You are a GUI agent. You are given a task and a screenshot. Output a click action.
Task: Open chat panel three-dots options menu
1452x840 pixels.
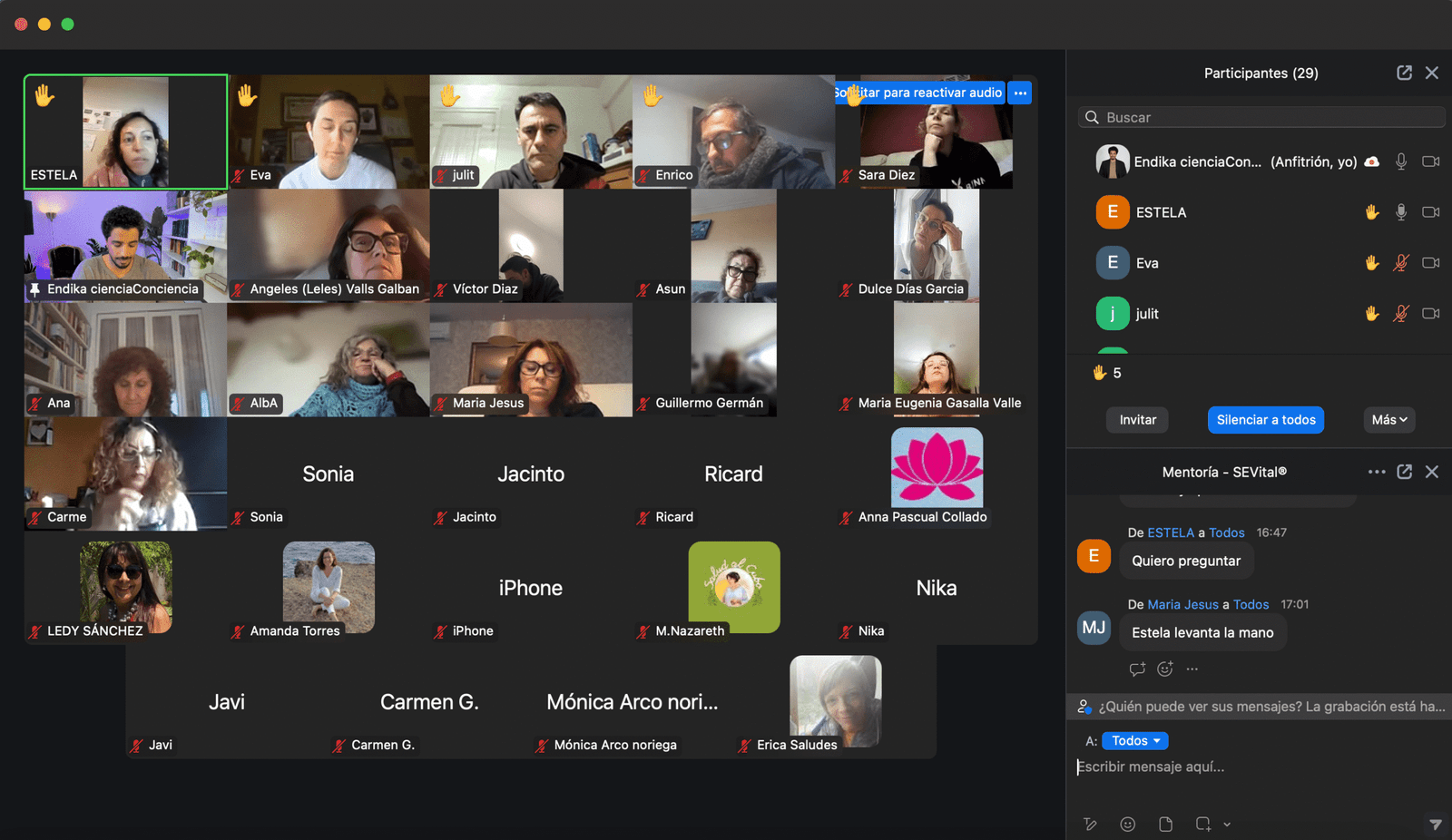[x=1376, y=472]
